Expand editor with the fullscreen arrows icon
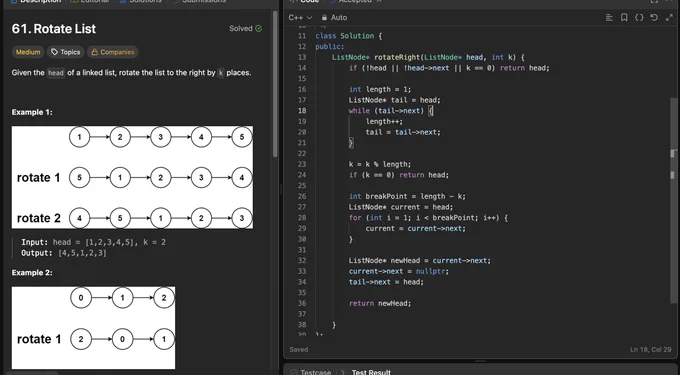Viewport: 680px width, 375px height. [669, 18]
